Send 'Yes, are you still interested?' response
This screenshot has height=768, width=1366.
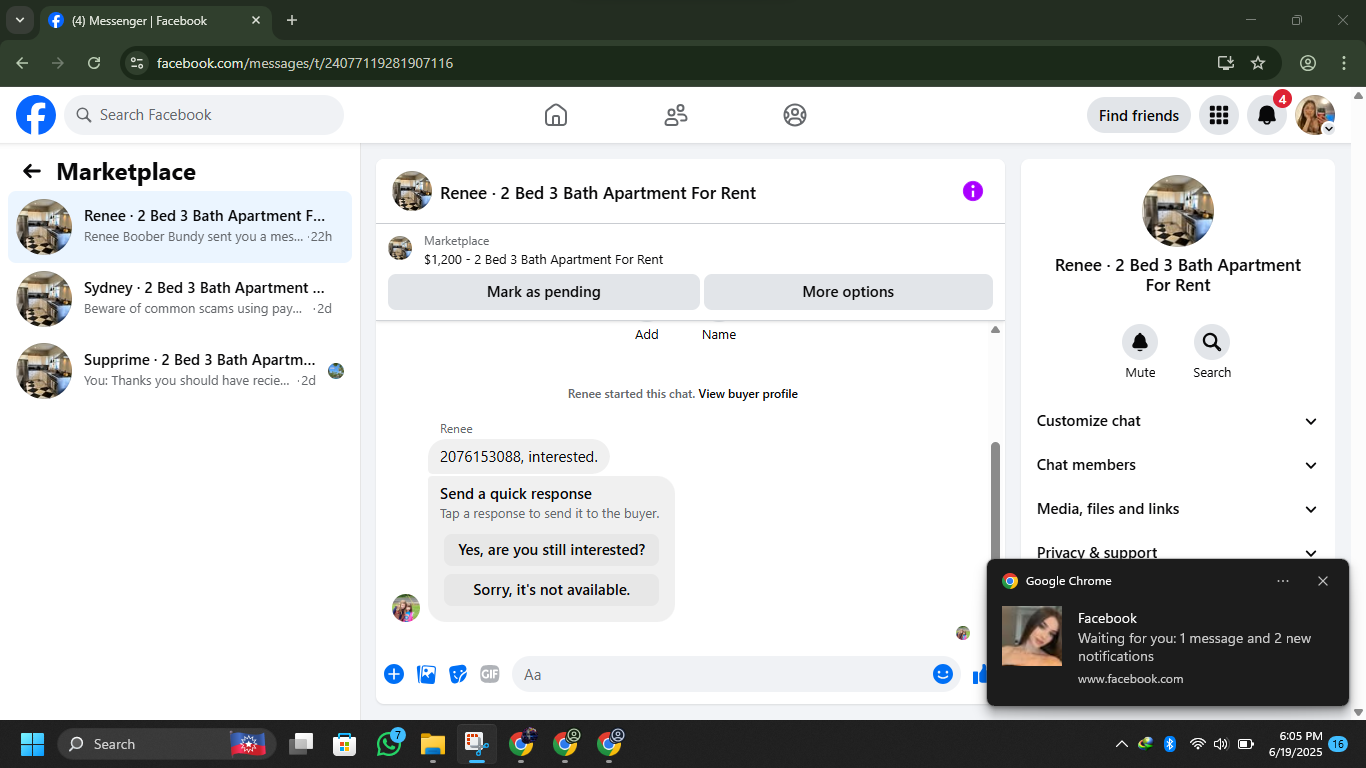552,550
